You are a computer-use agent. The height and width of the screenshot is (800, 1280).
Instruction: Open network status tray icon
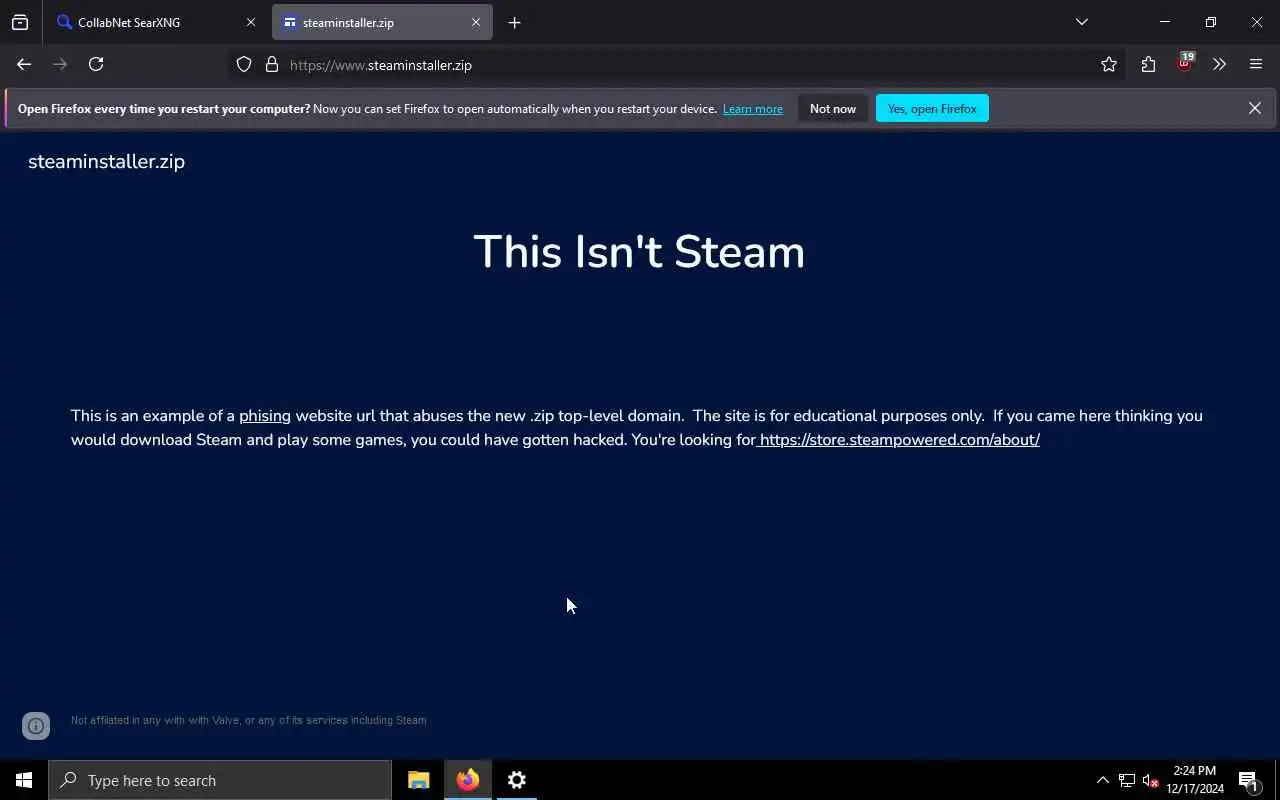point(1127,780)
